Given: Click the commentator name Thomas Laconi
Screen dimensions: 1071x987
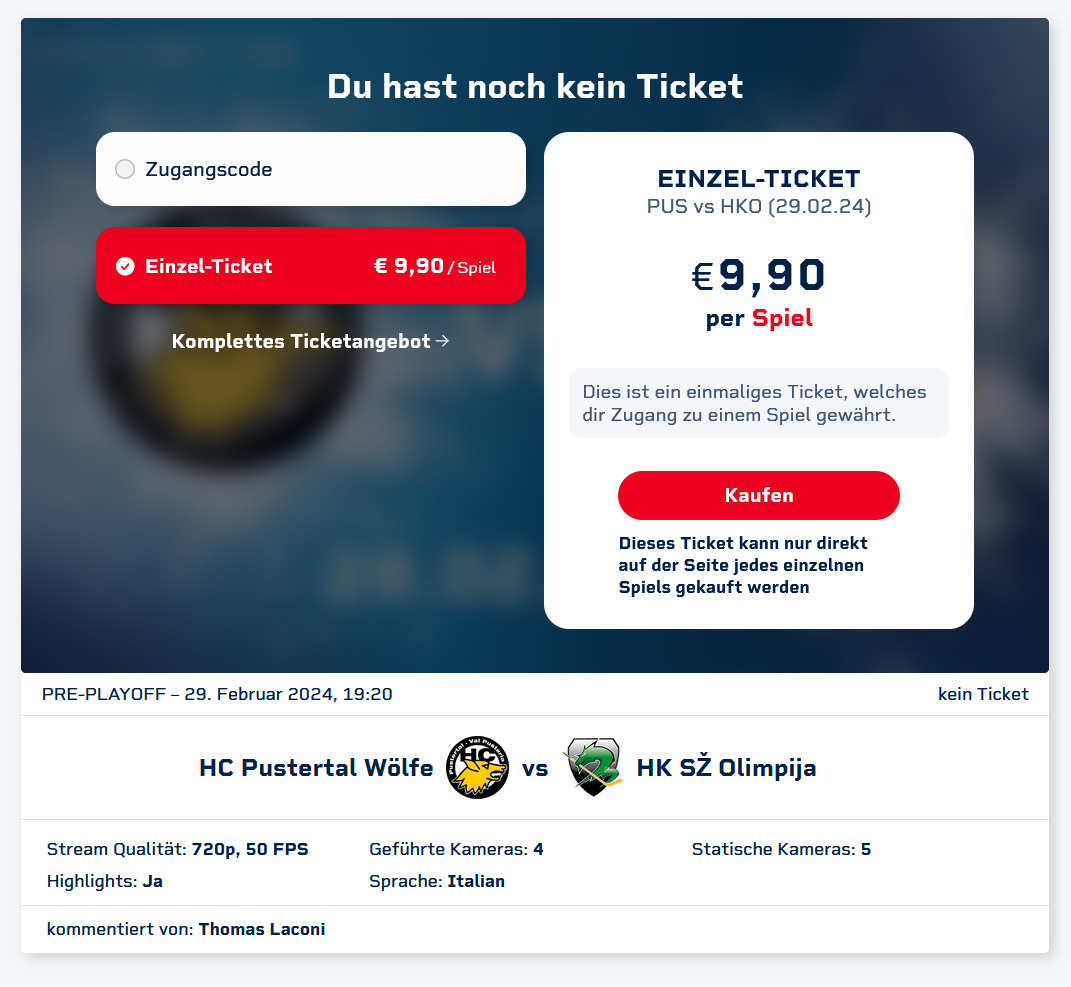Looking at the screenshot, I should 262,929.
